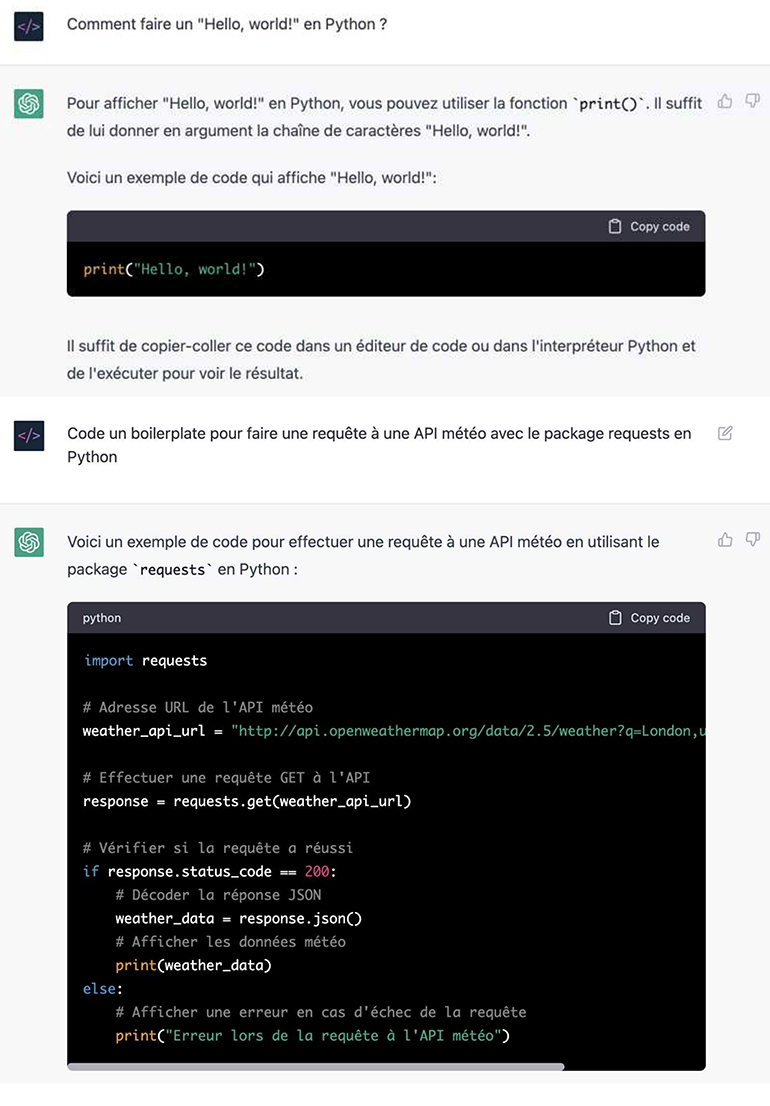Click the requests.get(weather_api_url) code line
Viewport: 770px width, 1106px height.
point(247,801)
